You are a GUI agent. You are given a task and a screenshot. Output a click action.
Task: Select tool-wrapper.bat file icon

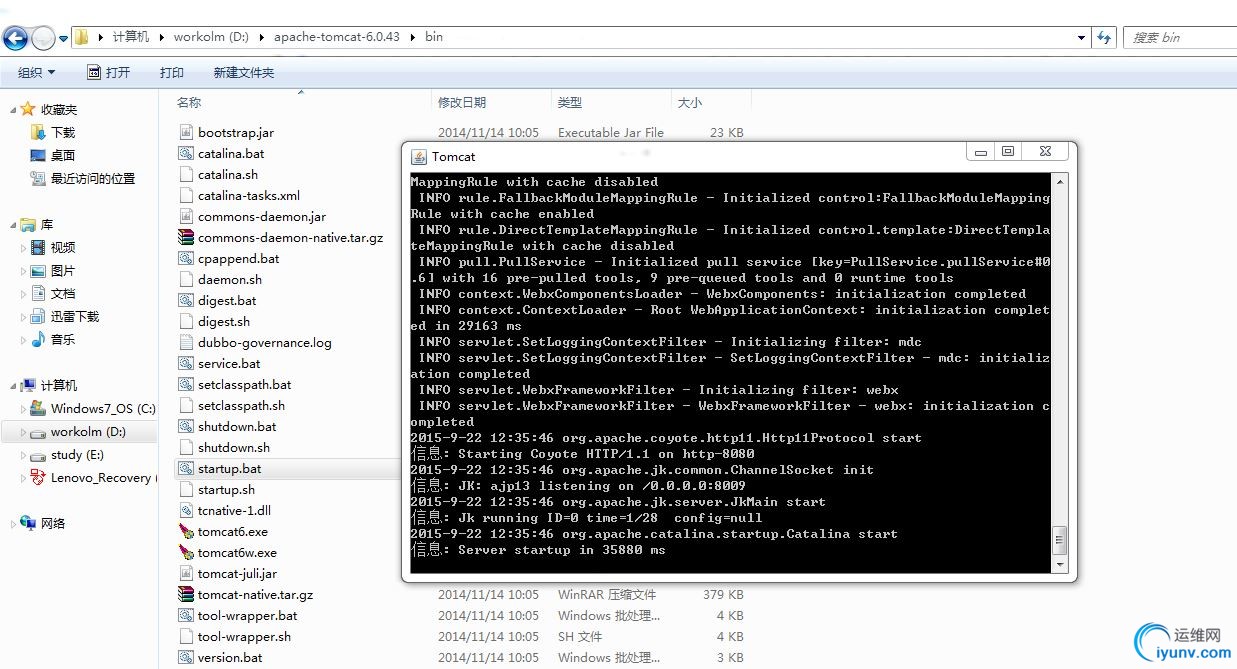point(186,615)
